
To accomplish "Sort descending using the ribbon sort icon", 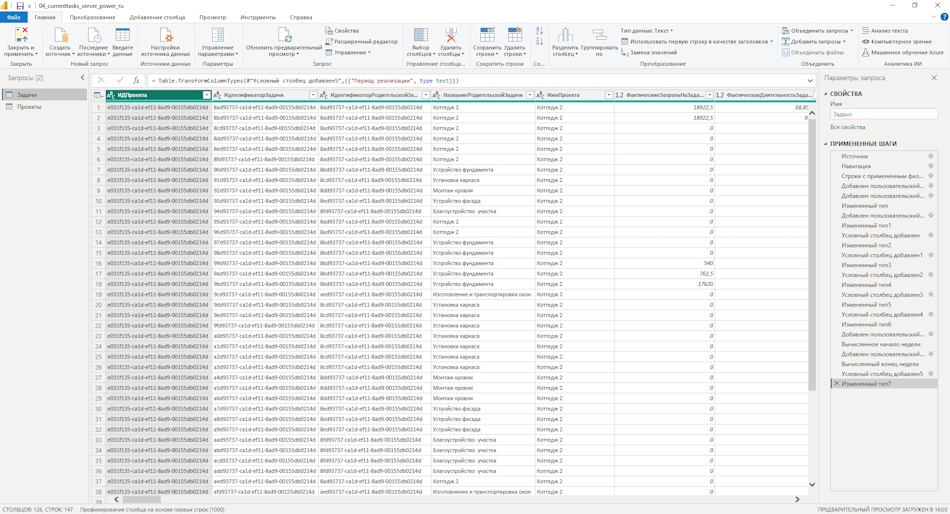I will pyautogui.click(x=539, y=41).
